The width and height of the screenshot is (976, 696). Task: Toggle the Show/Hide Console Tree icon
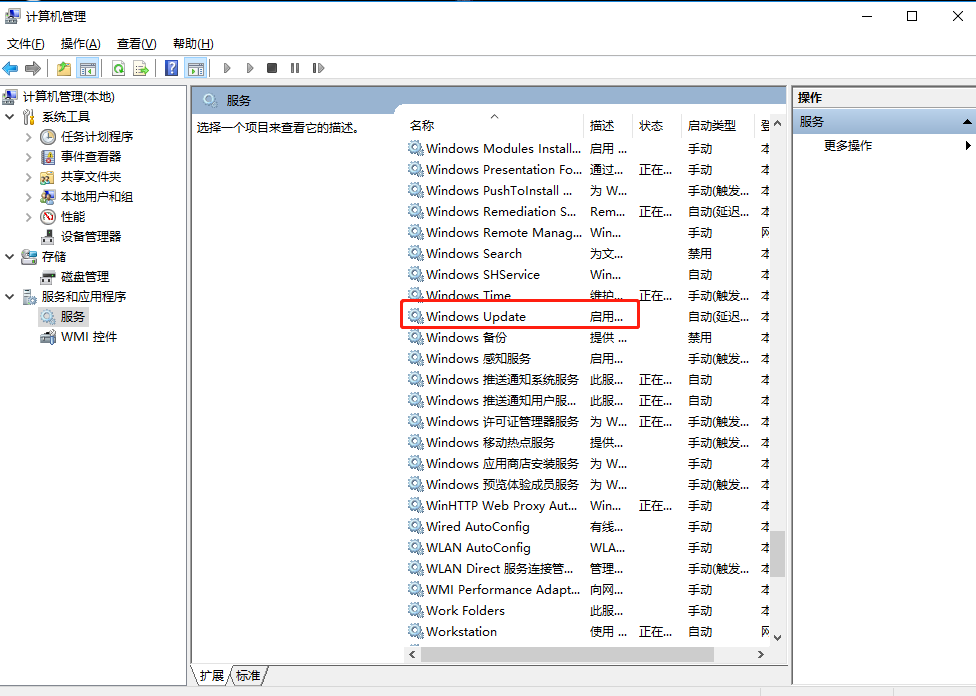tap(88, 68)
